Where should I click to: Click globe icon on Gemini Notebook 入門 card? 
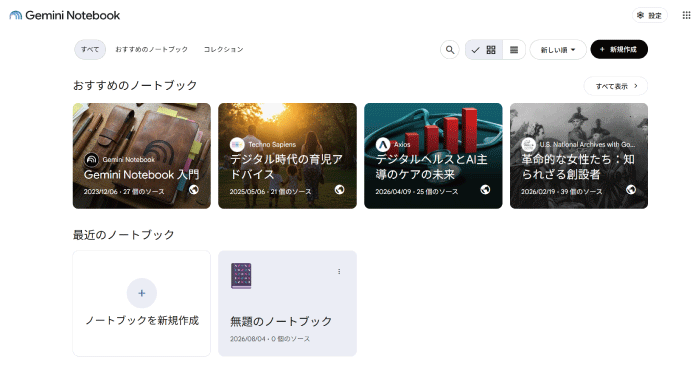point(194,190)
